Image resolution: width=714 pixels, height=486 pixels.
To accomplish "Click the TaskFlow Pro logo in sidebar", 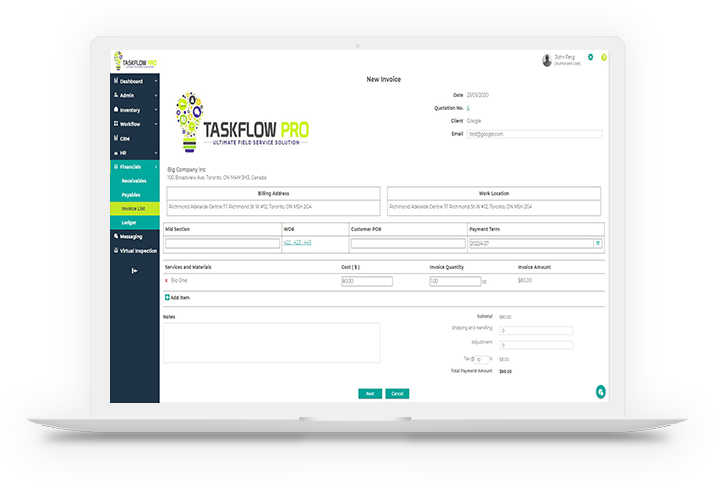I will tap(133, 60).
